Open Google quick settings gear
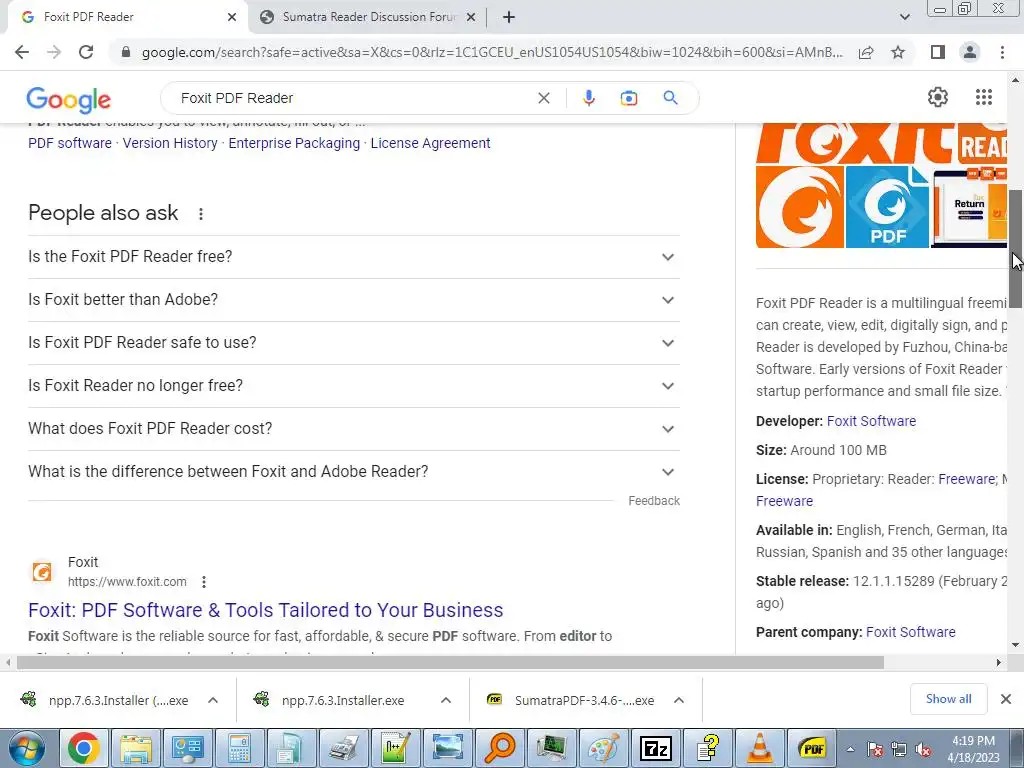Screen dimensions: 1024x768 (x=938, y=97)
